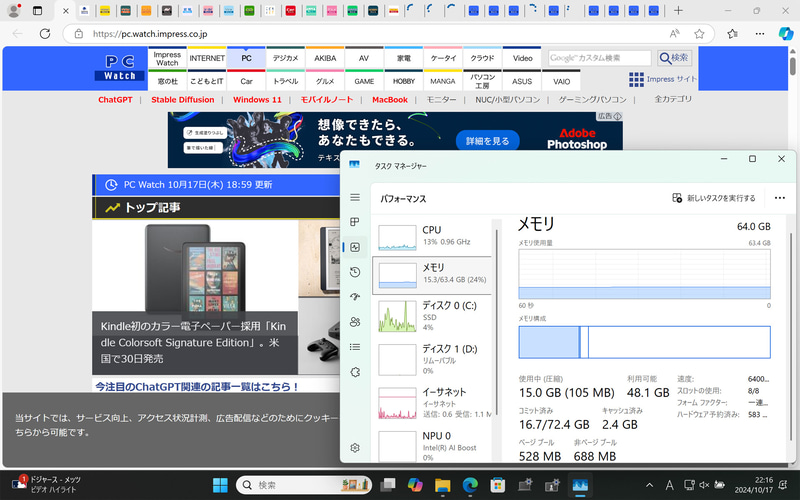The image size is (800, 500).
Task: Click the ChatGPT topic link
Action: (115, 99)
